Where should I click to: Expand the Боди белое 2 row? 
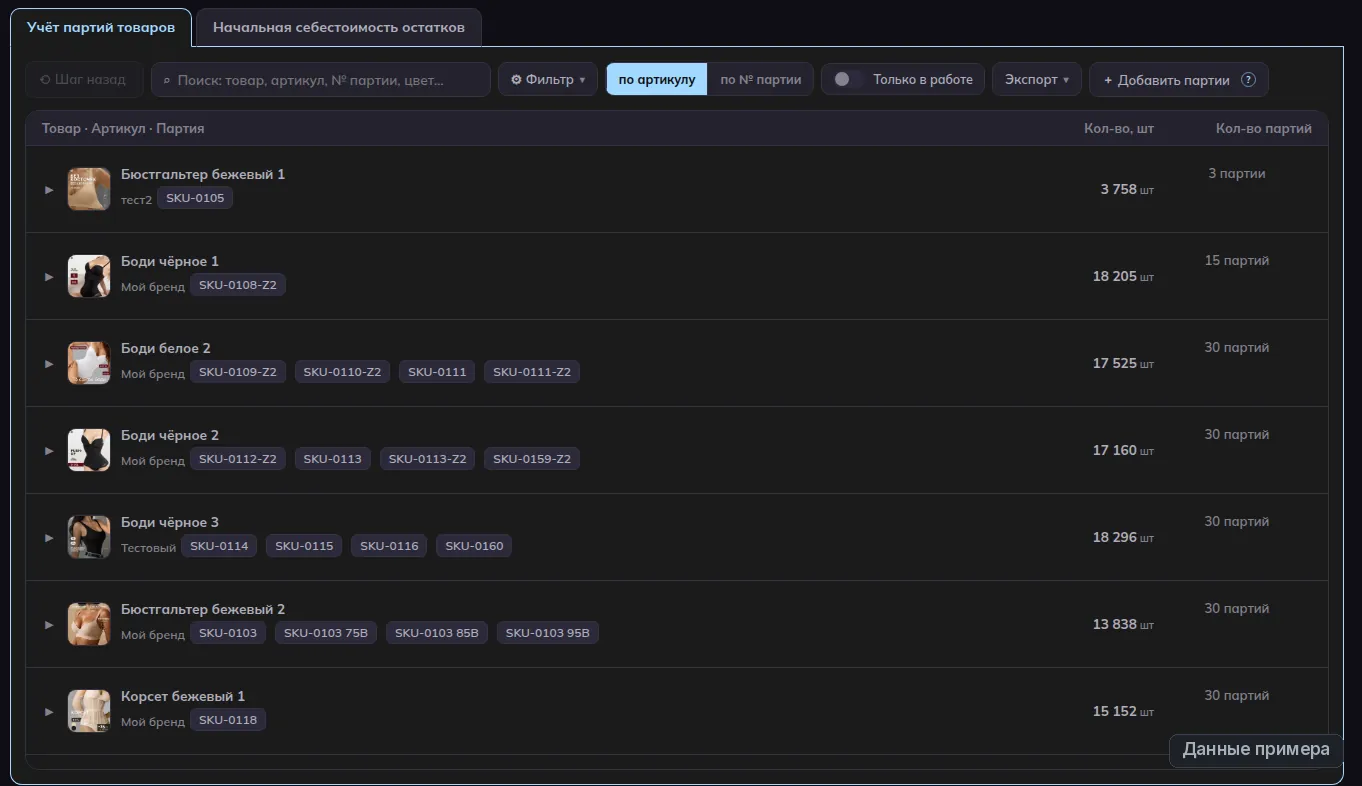[49, 363]
